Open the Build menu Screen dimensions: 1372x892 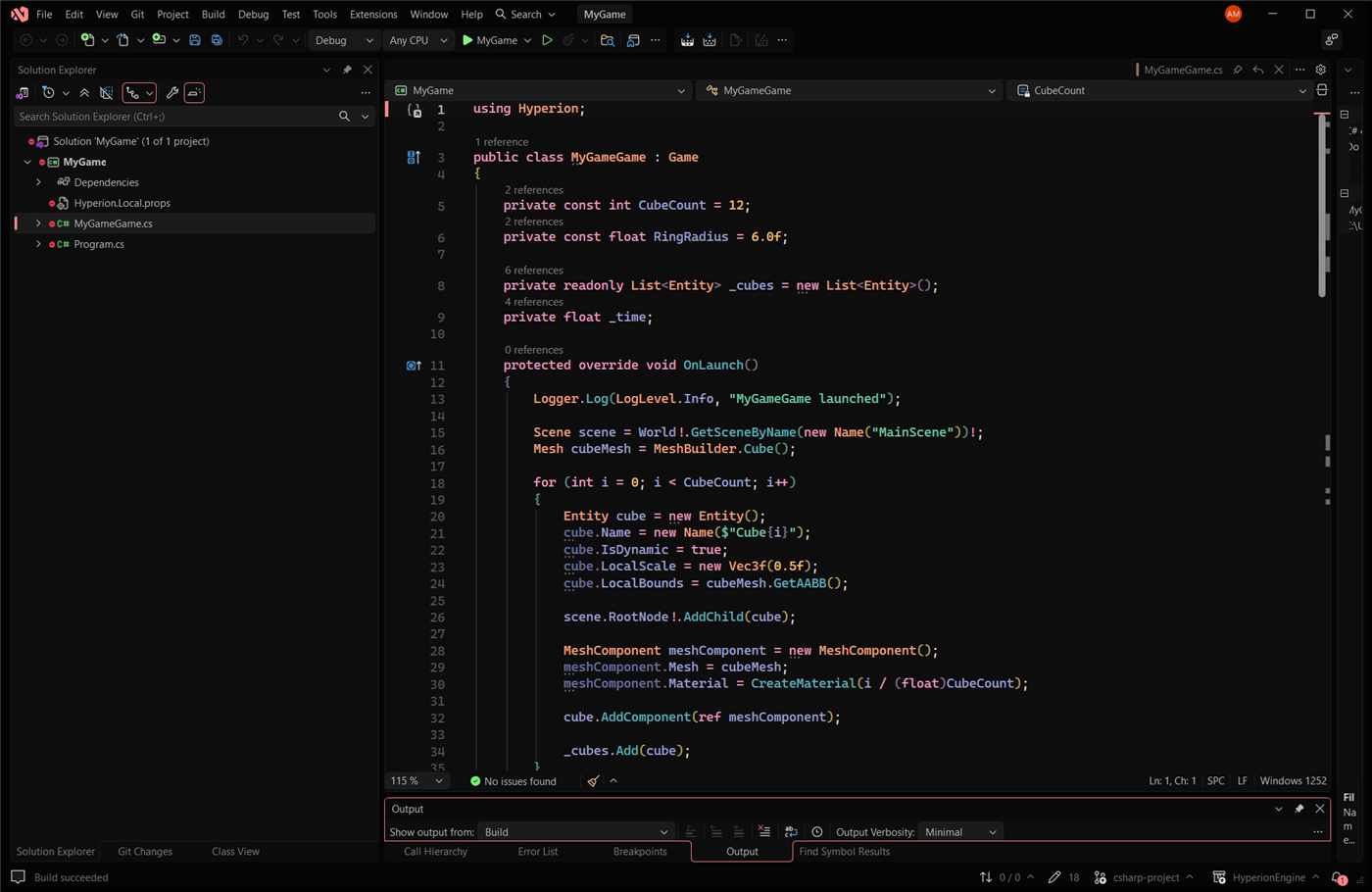213,14
